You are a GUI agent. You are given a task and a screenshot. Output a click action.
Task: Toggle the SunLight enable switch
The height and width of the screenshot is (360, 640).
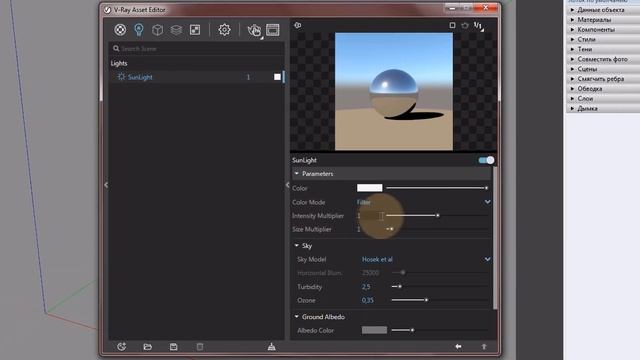486,160
